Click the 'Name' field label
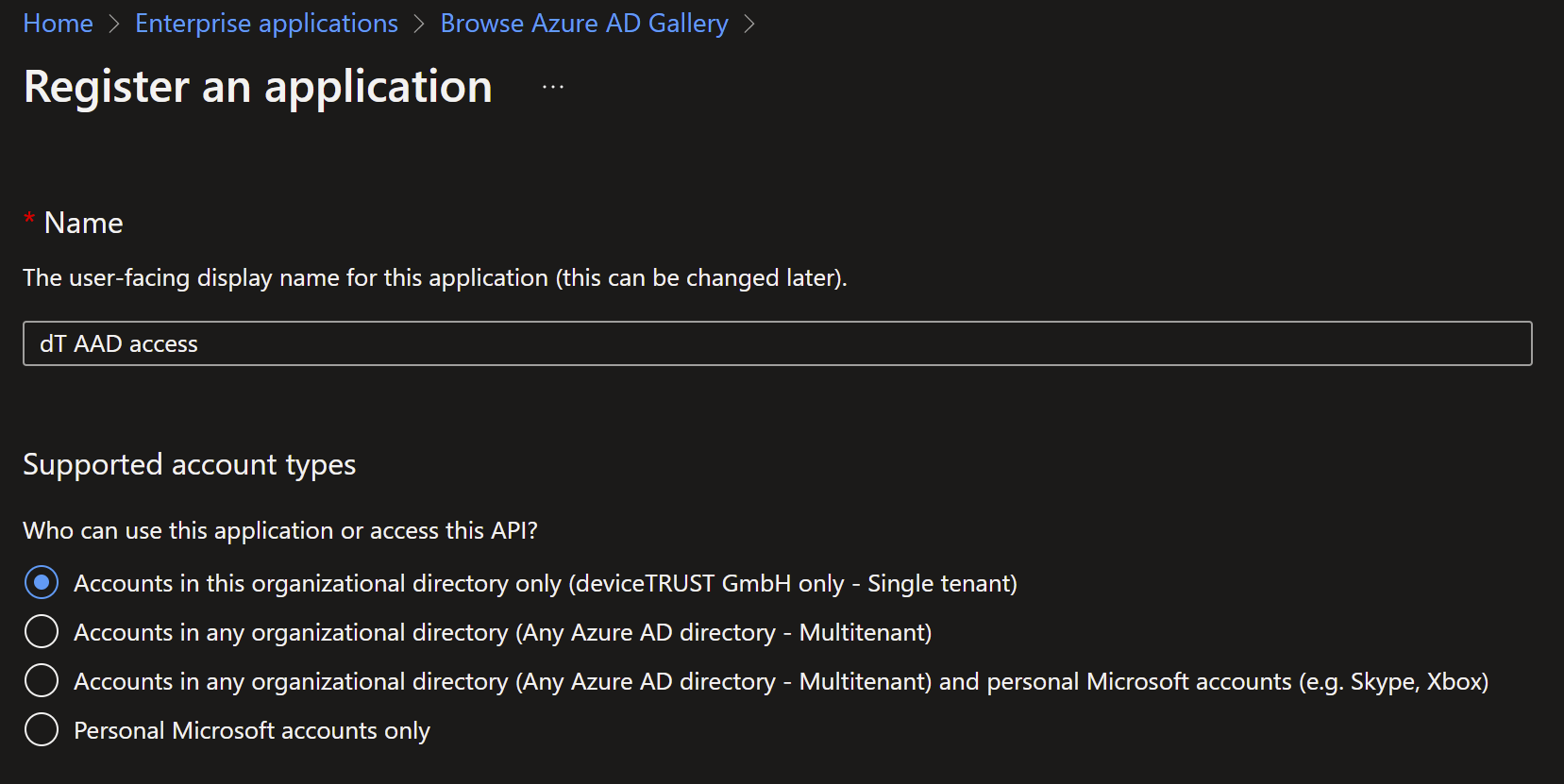1564x784 pixels. pyautogui.click(x=83, y=223)
